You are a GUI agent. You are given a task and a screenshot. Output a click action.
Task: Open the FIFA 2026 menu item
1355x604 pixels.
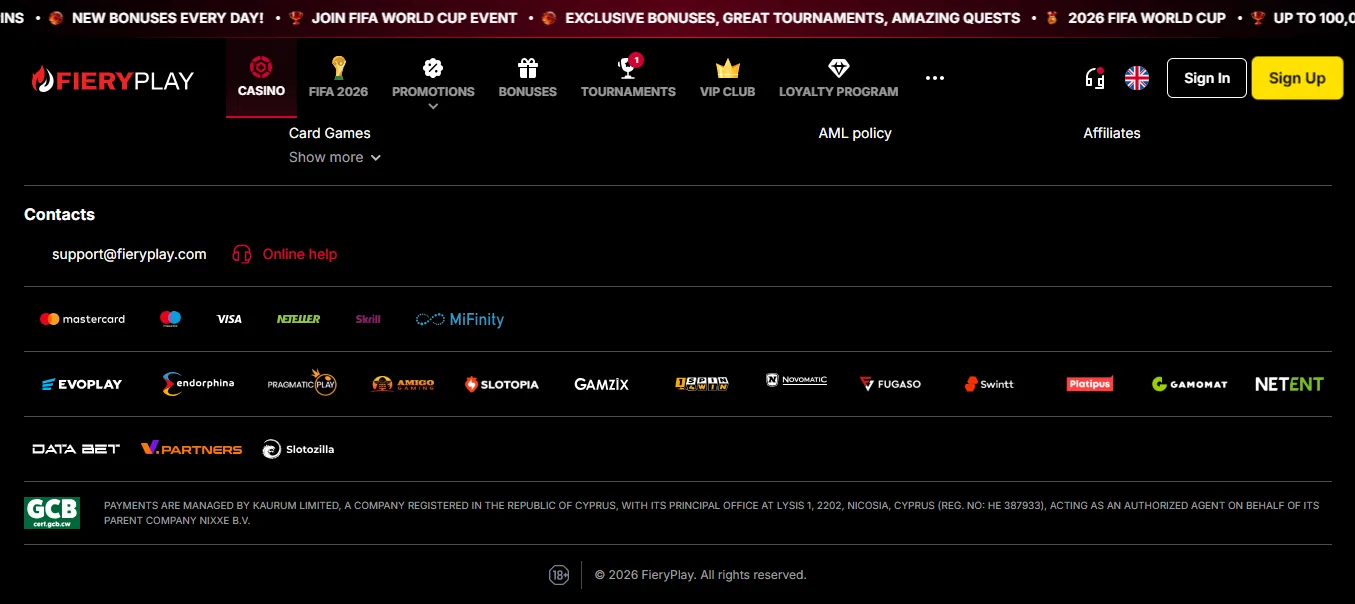click(x=338, y=78)
